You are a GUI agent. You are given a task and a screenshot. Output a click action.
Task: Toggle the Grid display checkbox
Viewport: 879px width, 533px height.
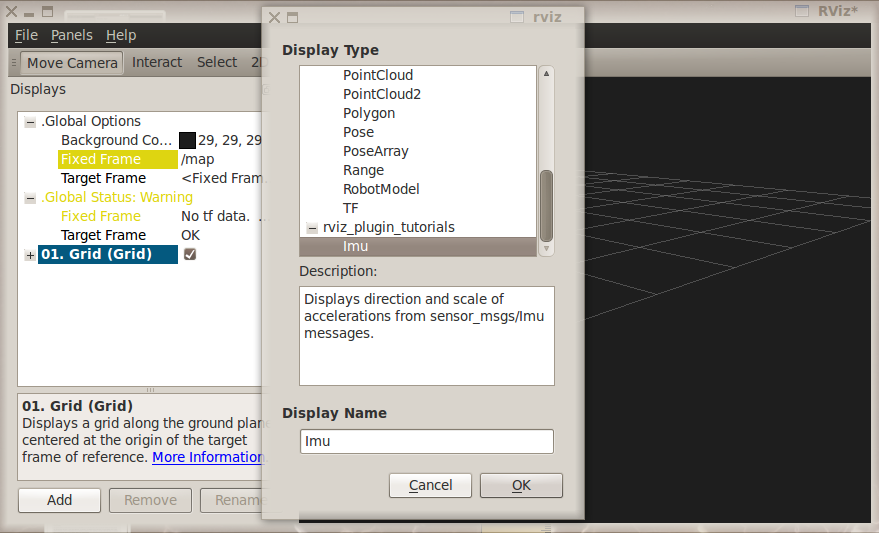[190, 255]
